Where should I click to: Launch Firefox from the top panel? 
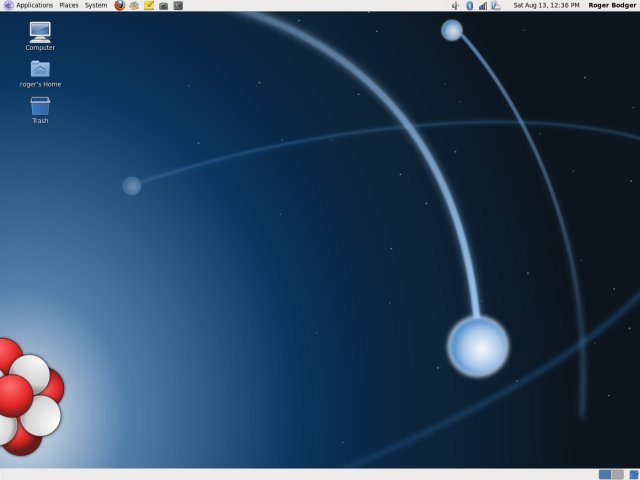pos(120,5)
